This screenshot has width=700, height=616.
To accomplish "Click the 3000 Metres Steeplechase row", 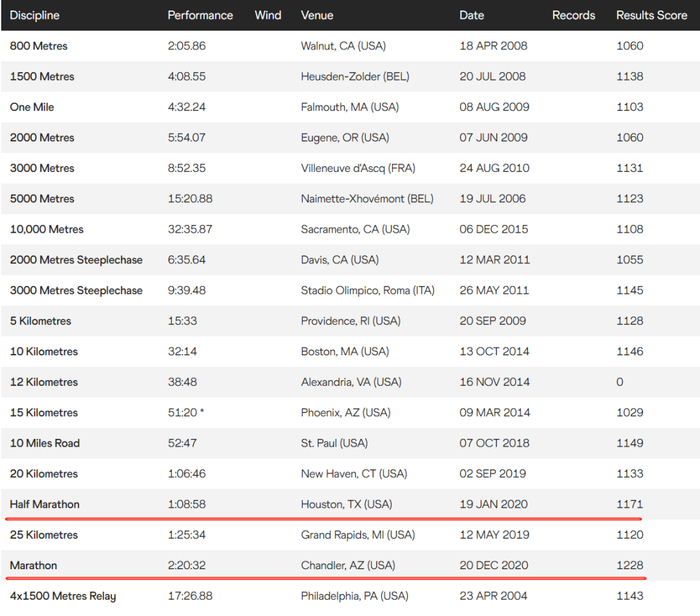I will 76,290.
